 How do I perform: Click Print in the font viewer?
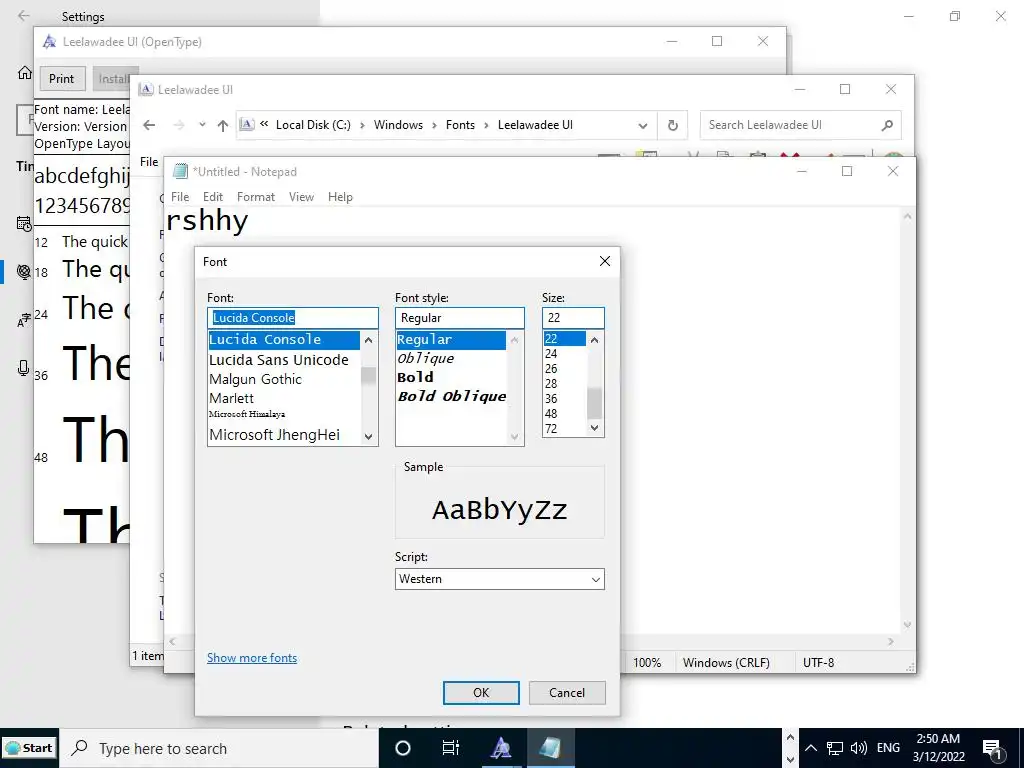point(61,78)
